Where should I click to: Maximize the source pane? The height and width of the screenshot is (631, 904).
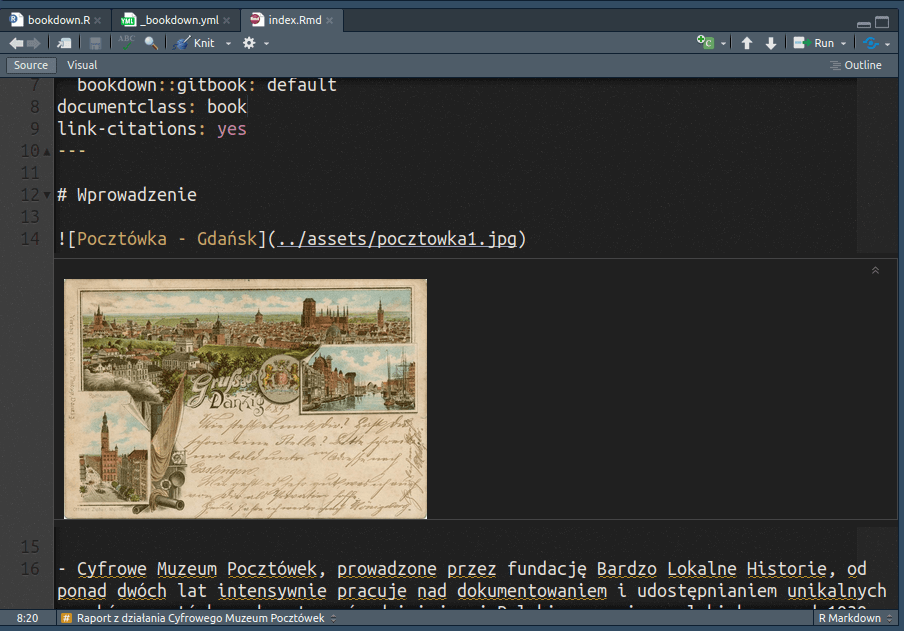point(882,22)
